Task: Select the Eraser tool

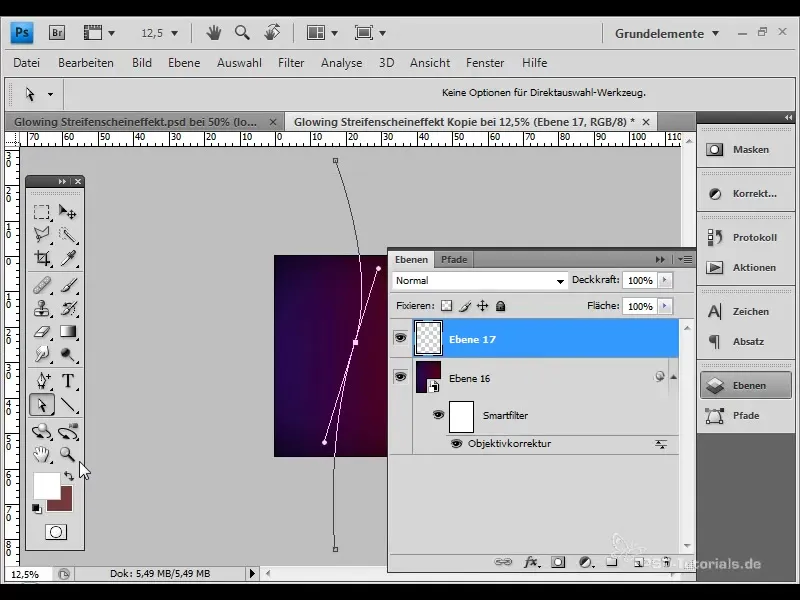Action: click(x=42, y=332)
